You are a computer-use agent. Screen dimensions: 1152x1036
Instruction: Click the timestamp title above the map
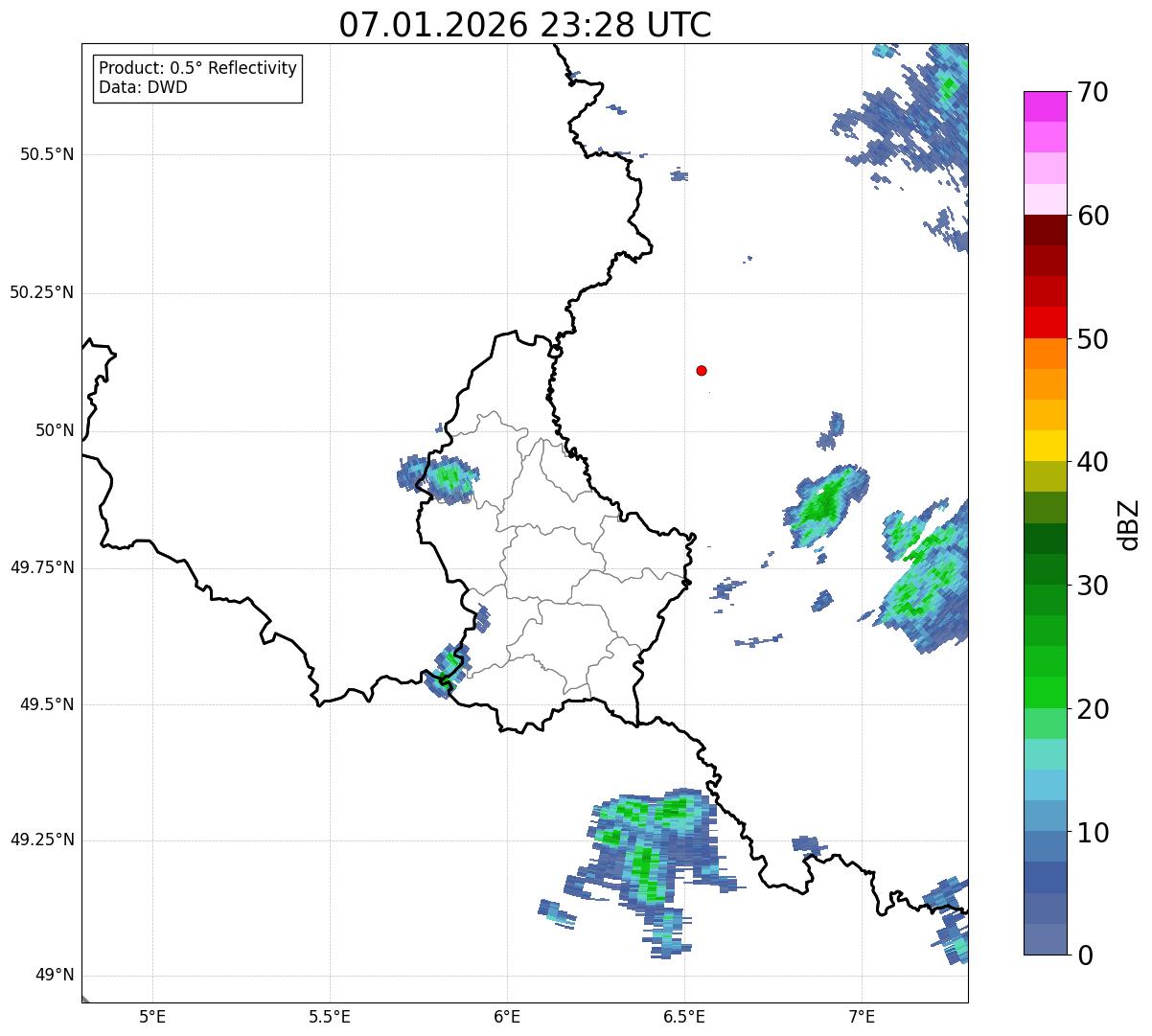[525, 25]
